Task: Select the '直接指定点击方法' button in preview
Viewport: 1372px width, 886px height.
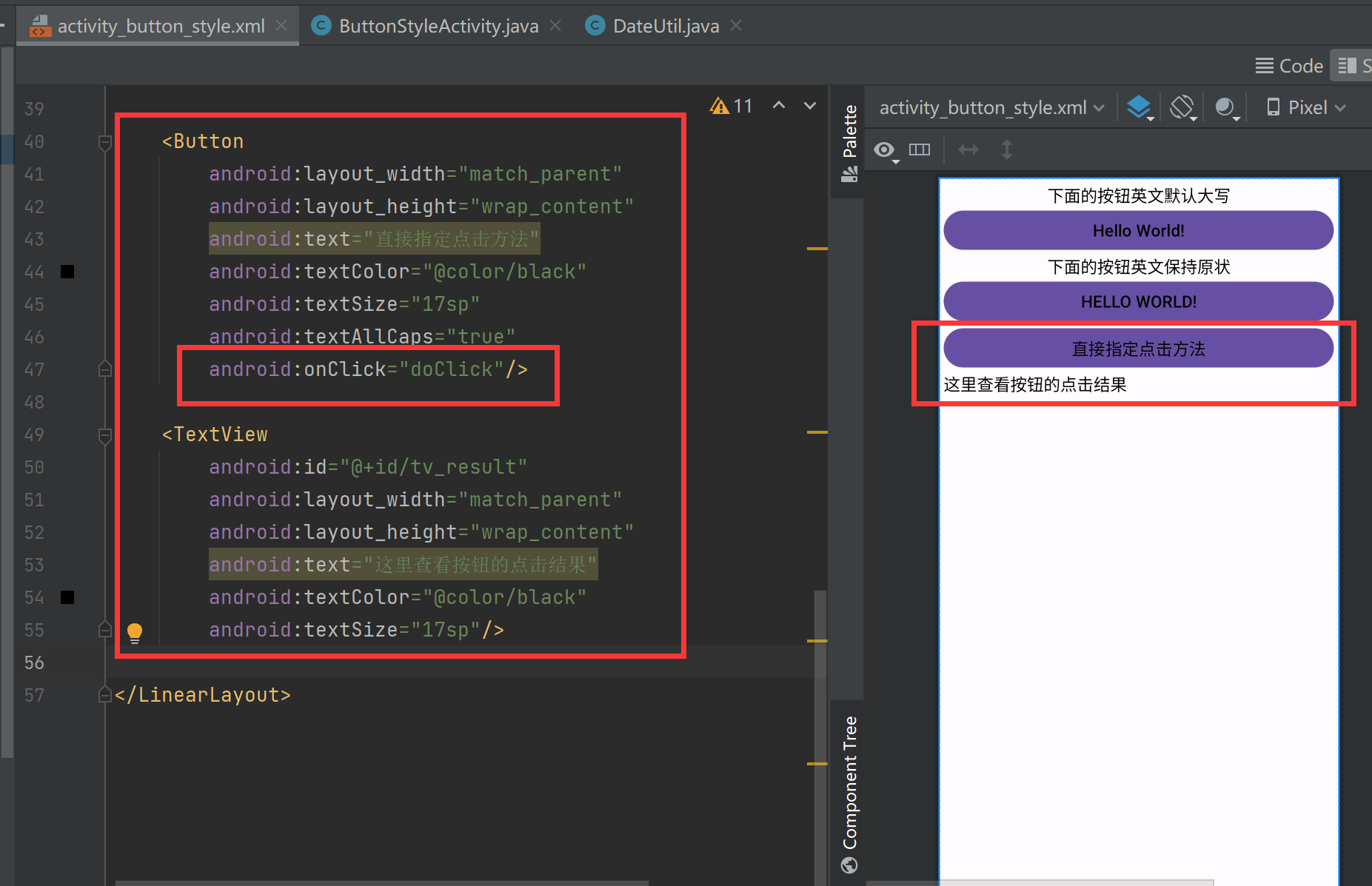Action: point(1139,349)
